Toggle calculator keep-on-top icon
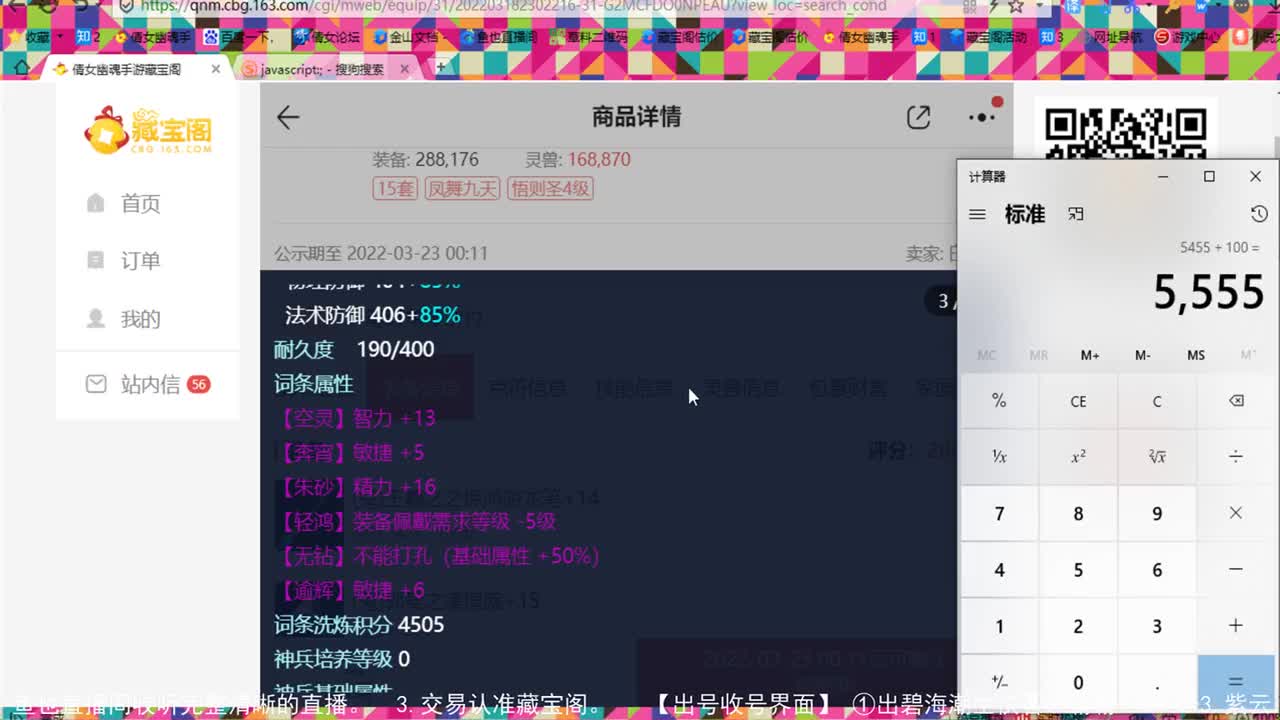 point(1076,214)
